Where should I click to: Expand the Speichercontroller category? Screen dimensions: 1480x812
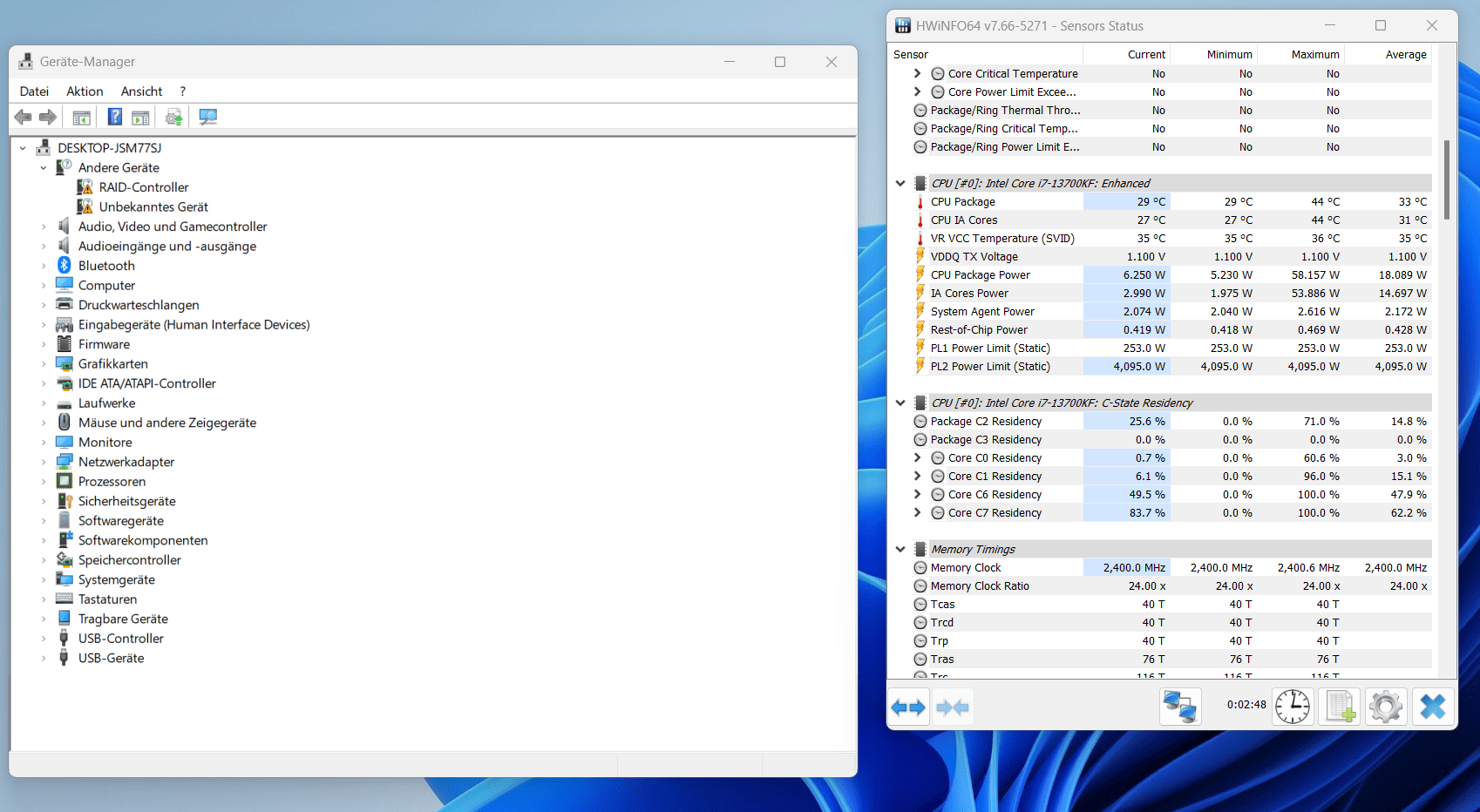(x=44, y=560)
